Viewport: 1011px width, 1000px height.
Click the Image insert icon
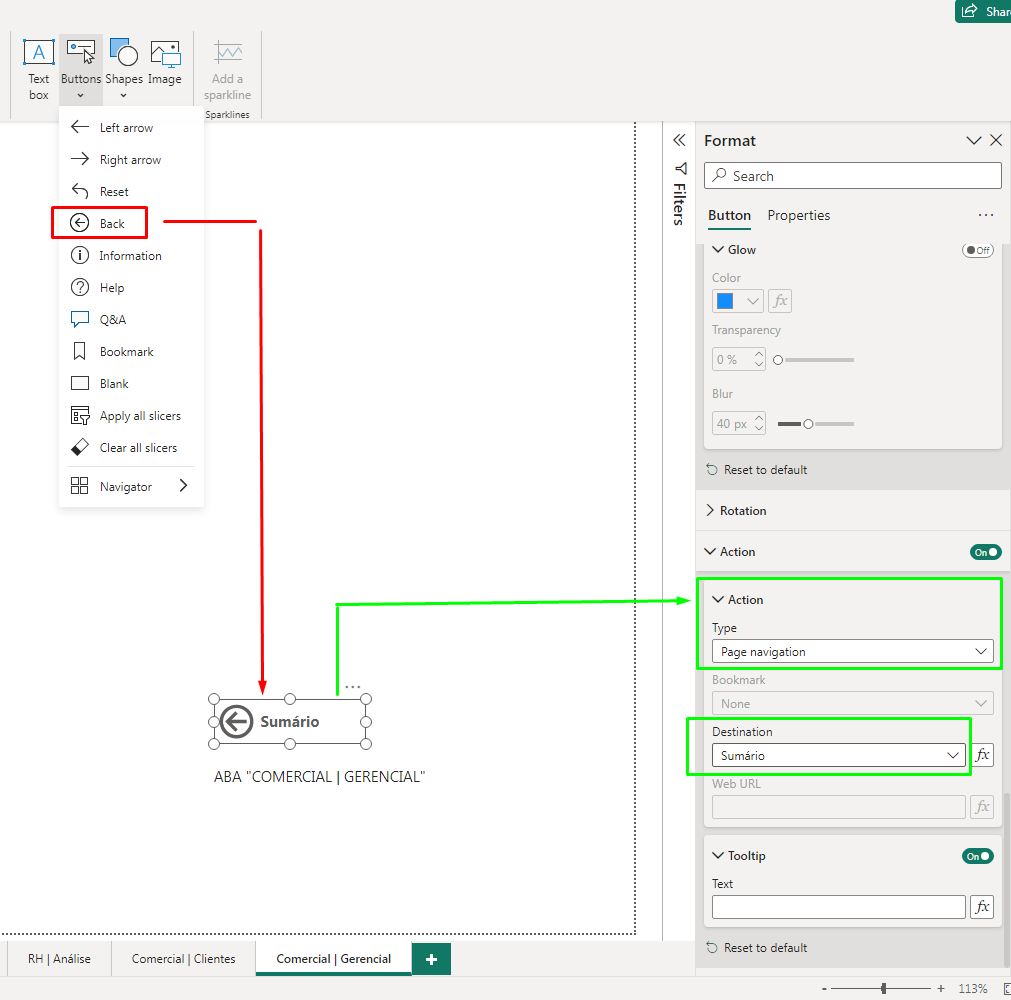(165, 54)
